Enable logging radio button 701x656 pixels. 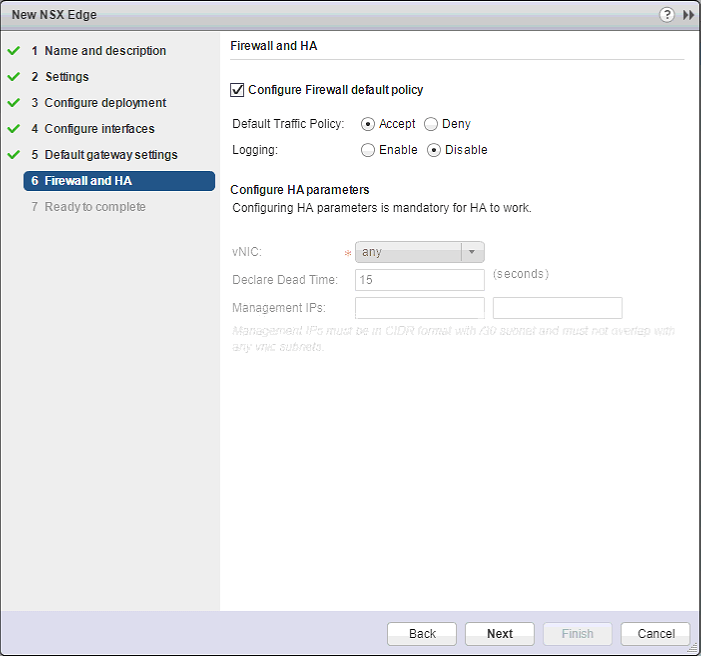tap(368, 150)
